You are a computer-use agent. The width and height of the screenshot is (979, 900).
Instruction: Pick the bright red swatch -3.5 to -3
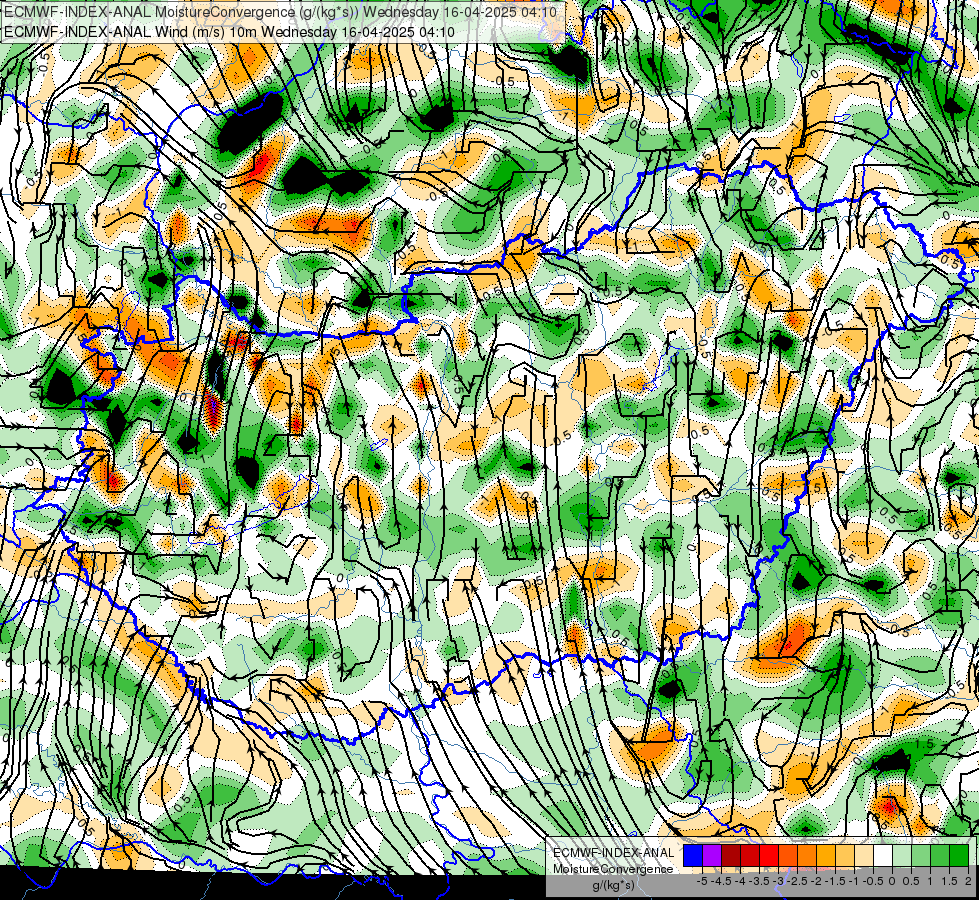click(769, 856)
